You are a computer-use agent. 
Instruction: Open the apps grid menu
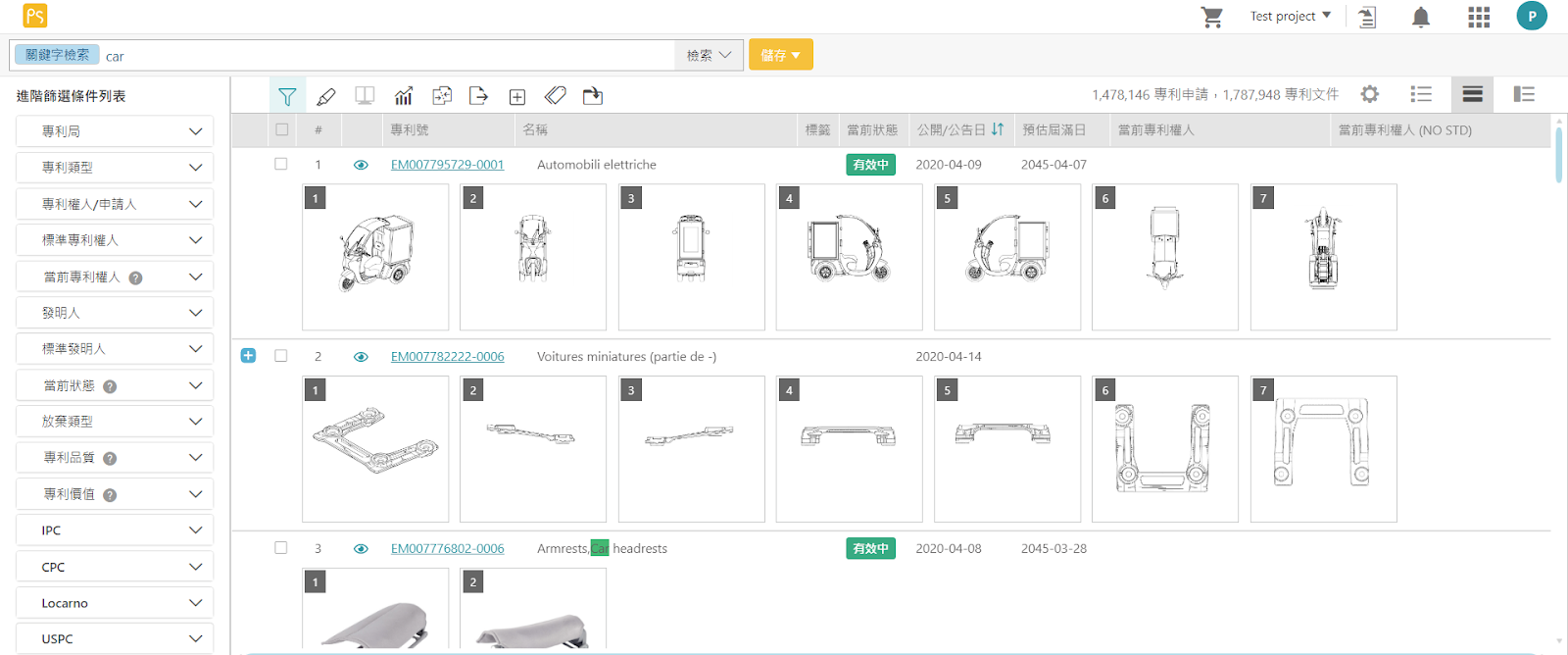1479,17
